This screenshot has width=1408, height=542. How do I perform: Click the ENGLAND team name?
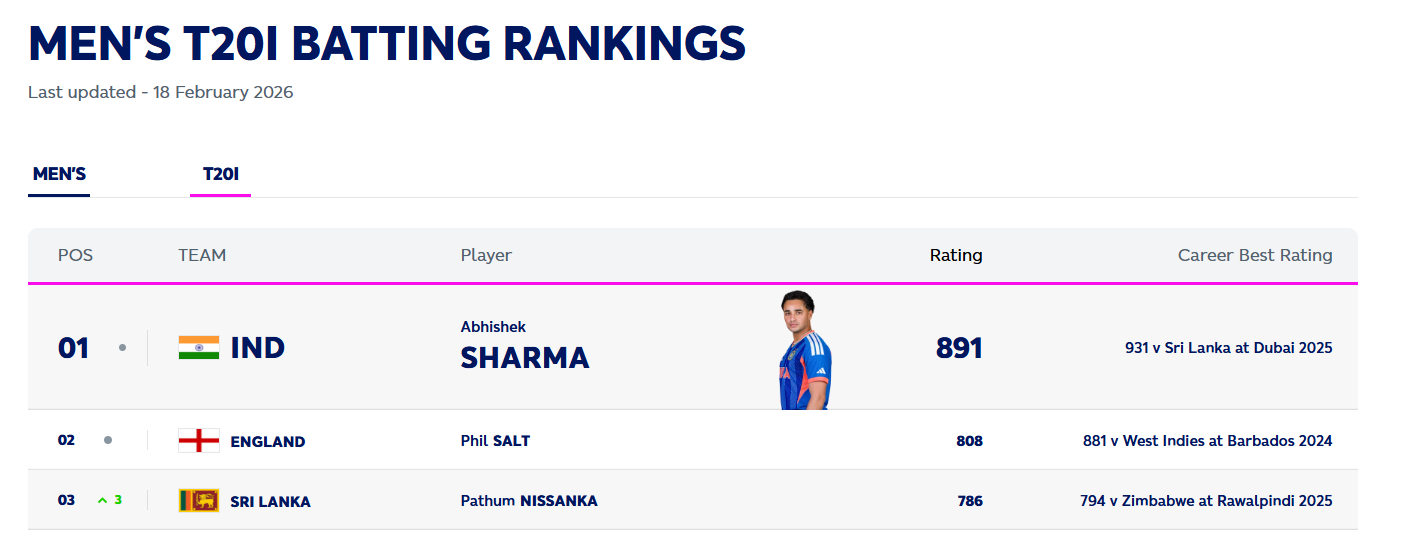[268, 442]
